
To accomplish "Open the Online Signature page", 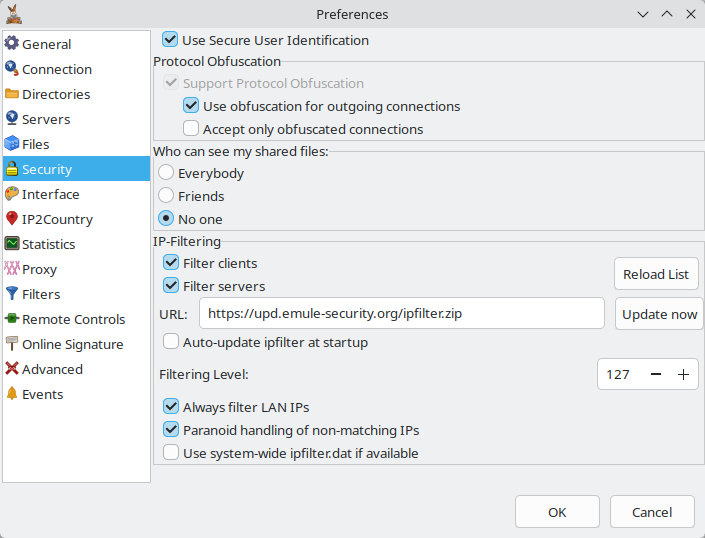I will pos(76,344).
